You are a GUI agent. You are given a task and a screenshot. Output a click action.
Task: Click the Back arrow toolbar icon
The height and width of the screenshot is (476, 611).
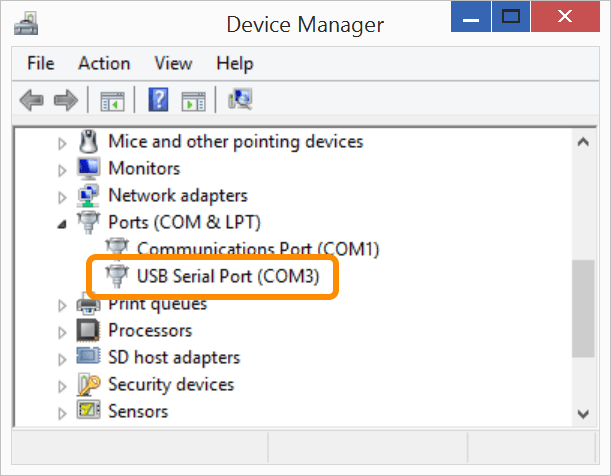32,100
